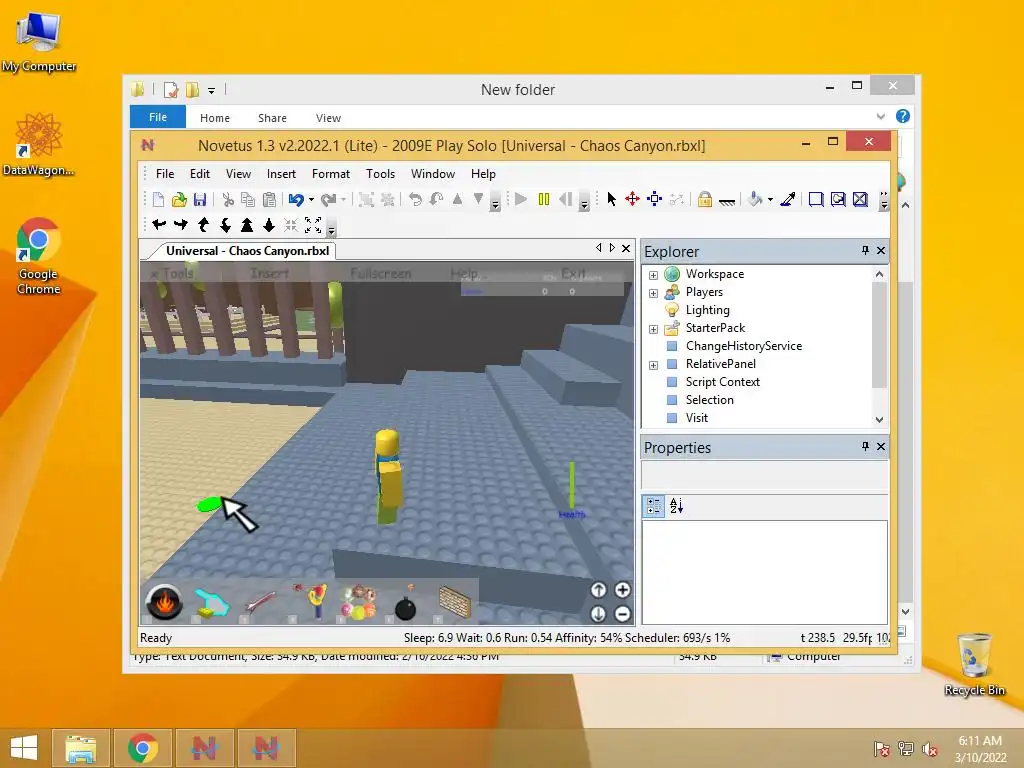The height and width of the screenshot is (768, 1024).
Task: Open the Novetus File menu
Action: tap(165, 174)
